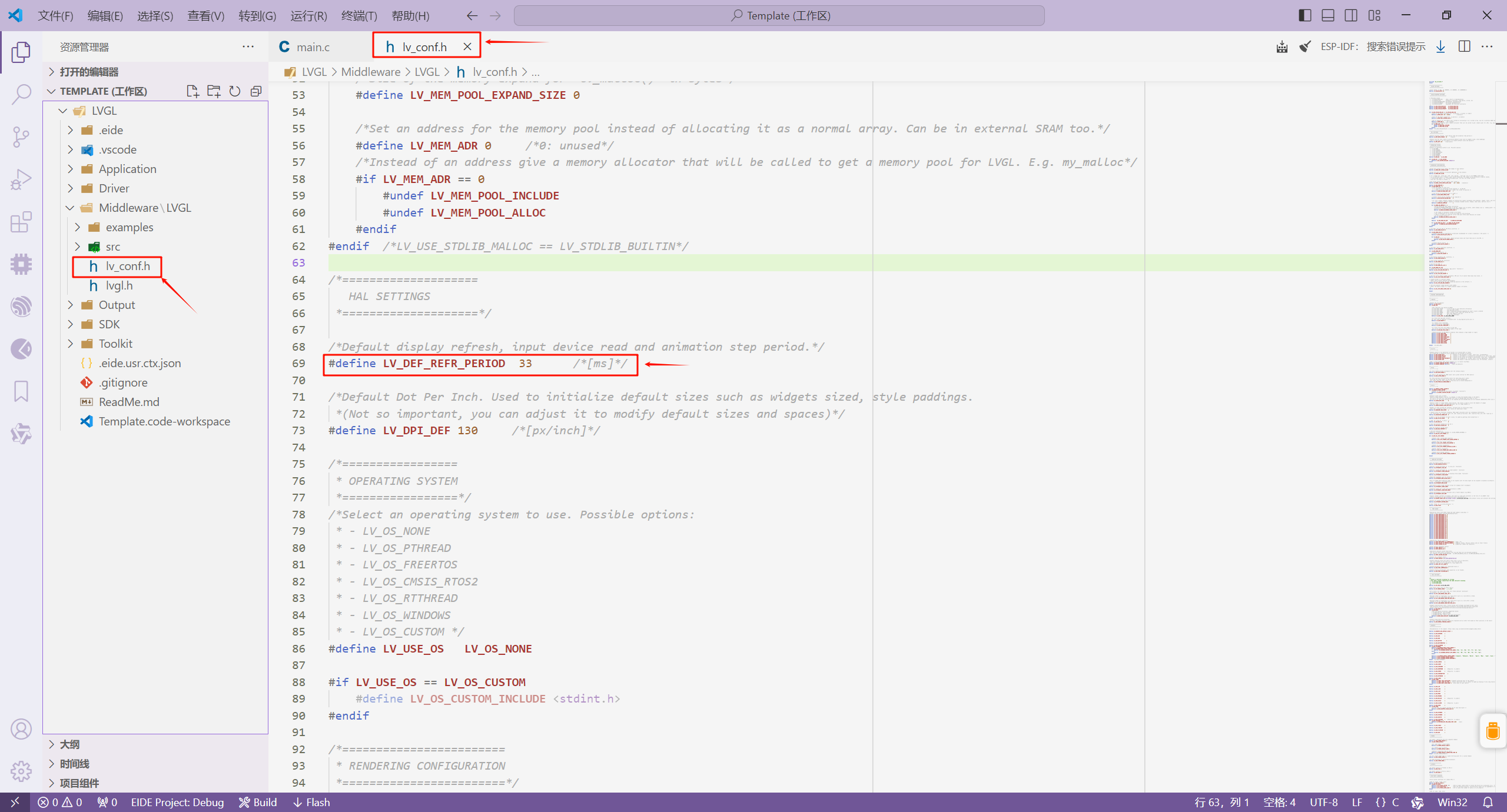Open UTF-8 encoding selector
1507x812 pixels.
(x=1324, y=802)
